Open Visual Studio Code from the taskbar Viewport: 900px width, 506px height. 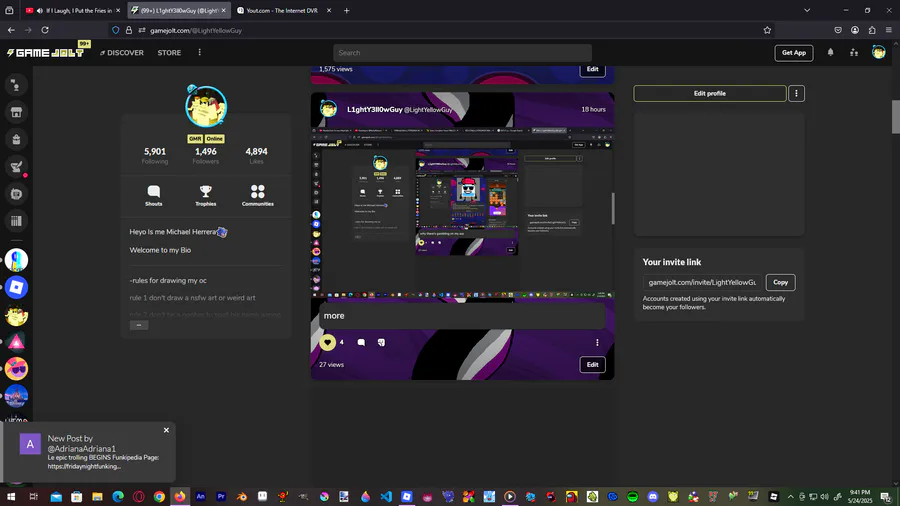pyautogui.click(x=386, y=497)
